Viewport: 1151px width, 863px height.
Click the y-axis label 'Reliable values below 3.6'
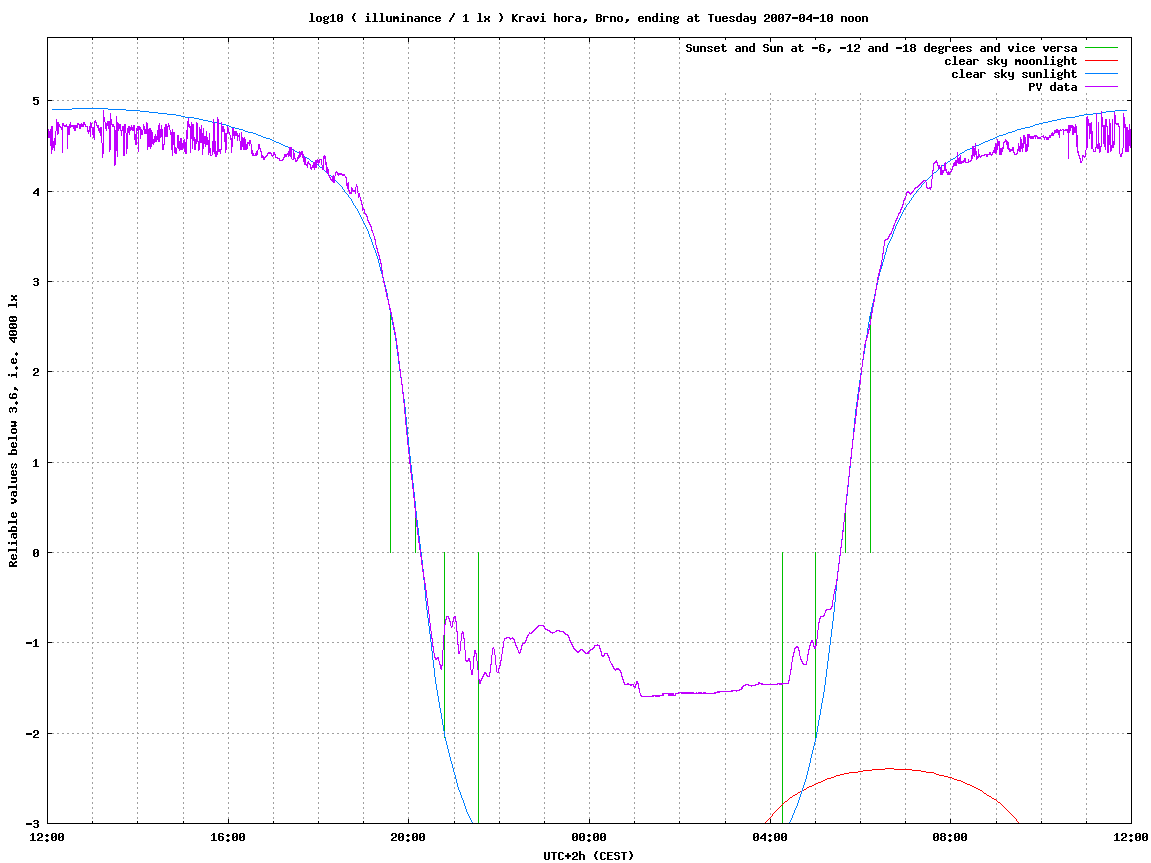pyautogui.click(x=13, y=431)
